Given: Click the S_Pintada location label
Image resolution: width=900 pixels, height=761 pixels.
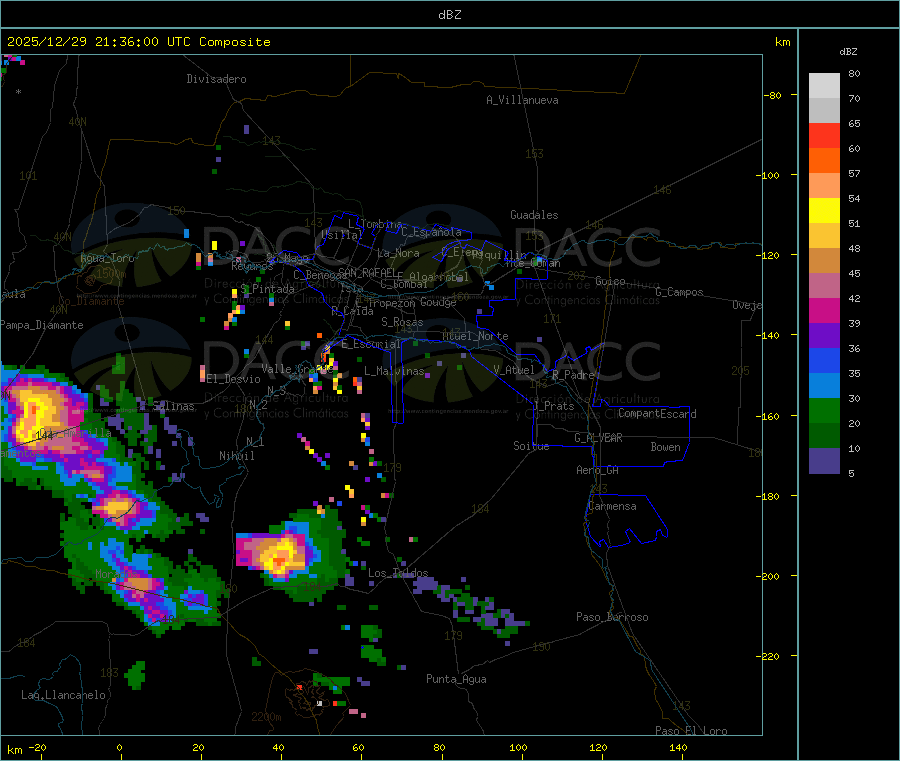Looking at the screenshot, I should tap(267, 289).
